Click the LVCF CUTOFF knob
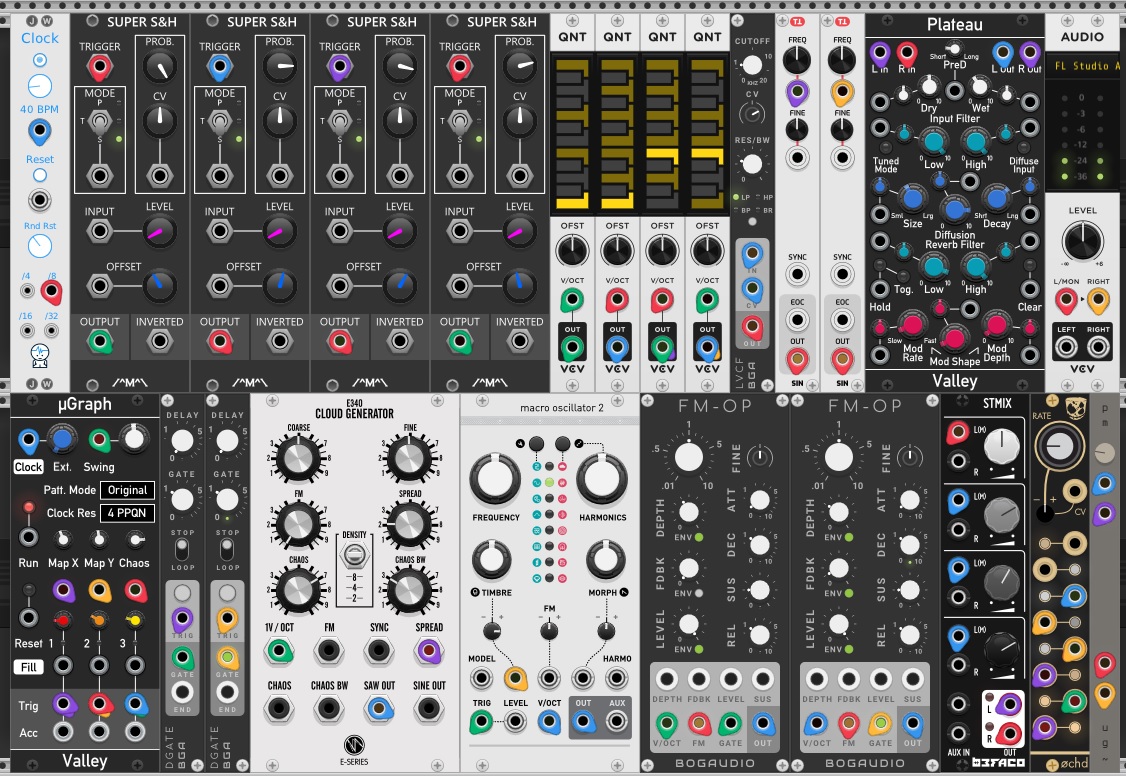The image size is (1126, 776). (x=752, y=65)
